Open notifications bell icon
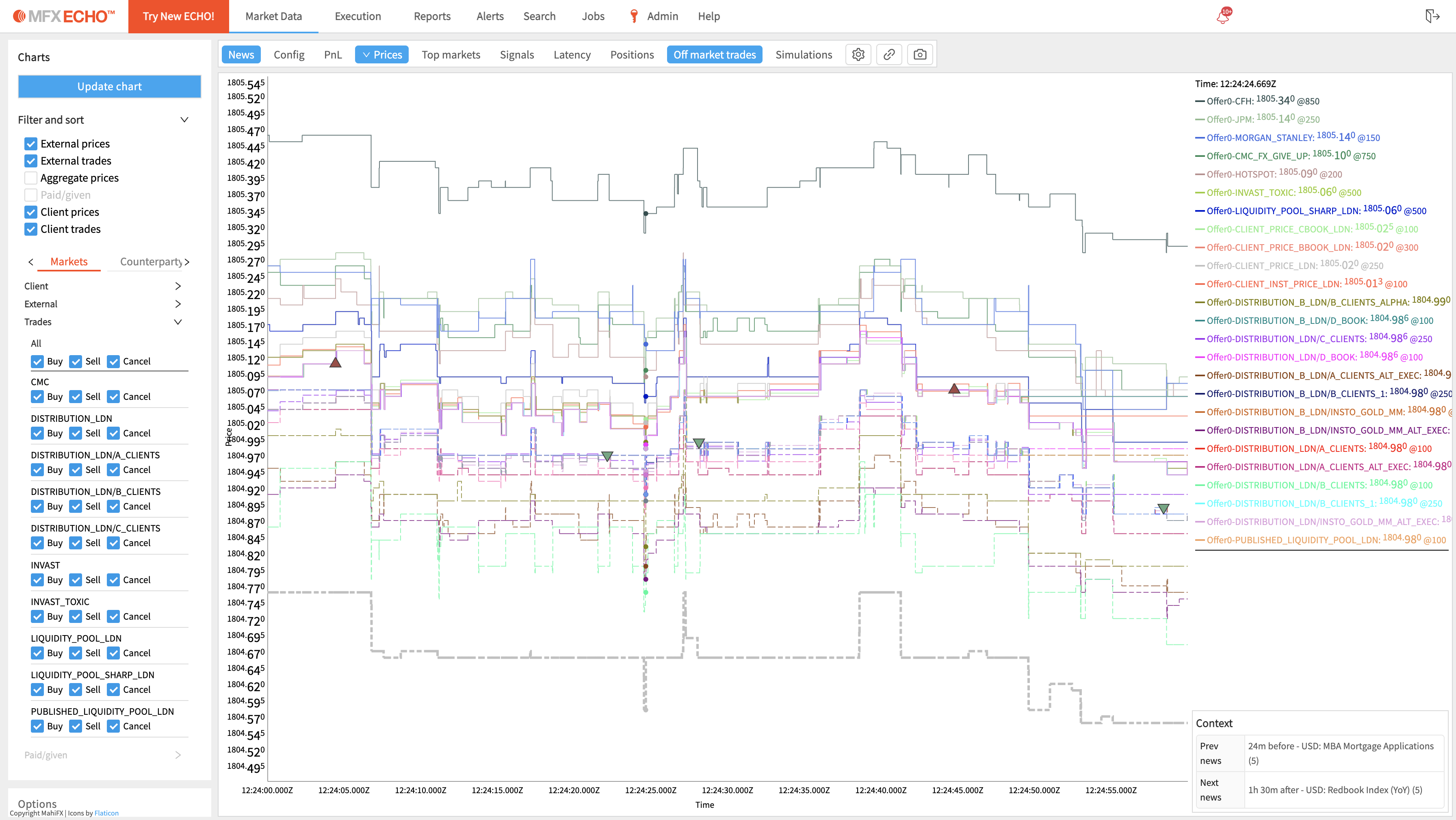The height and width of the screenshot is (820, 1456). 1223,16
